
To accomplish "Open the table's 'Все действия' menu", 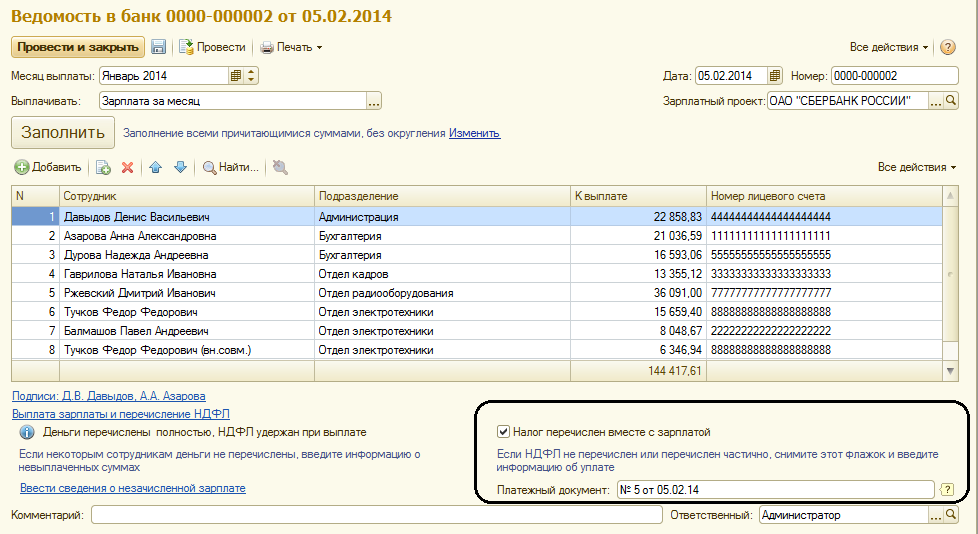I will (916, 167).
